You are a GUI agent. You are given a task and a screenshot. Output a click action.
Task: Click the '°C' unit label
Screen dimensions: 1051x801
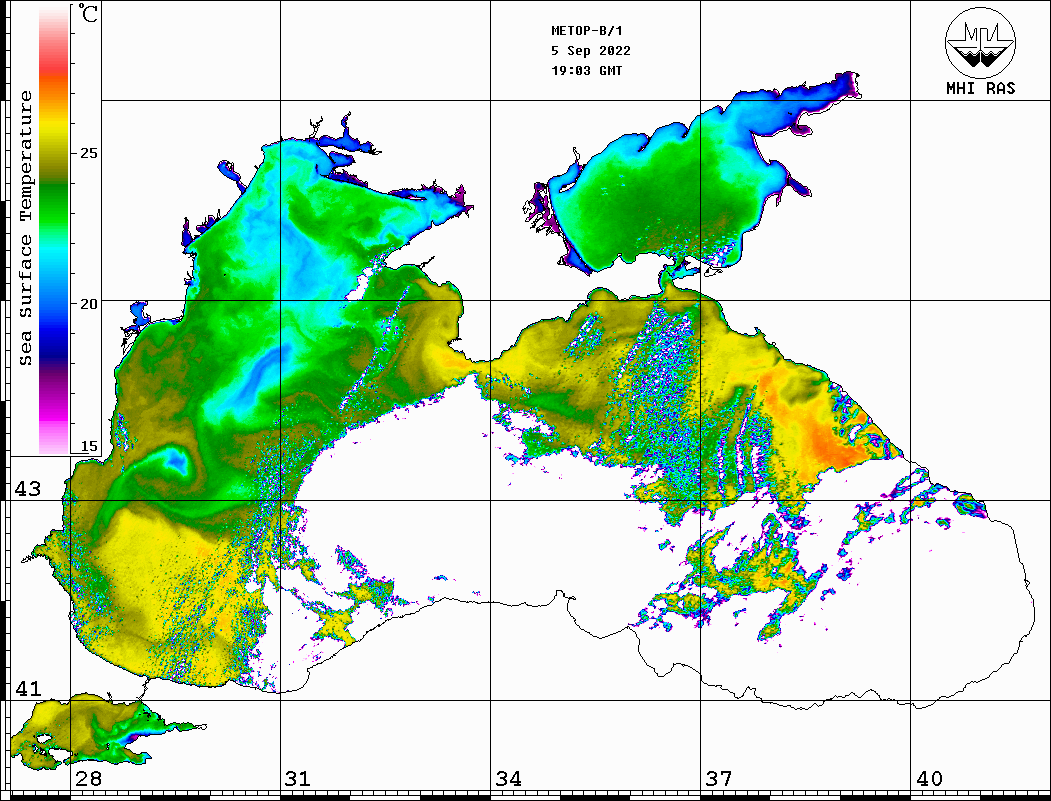click(88, 13)
